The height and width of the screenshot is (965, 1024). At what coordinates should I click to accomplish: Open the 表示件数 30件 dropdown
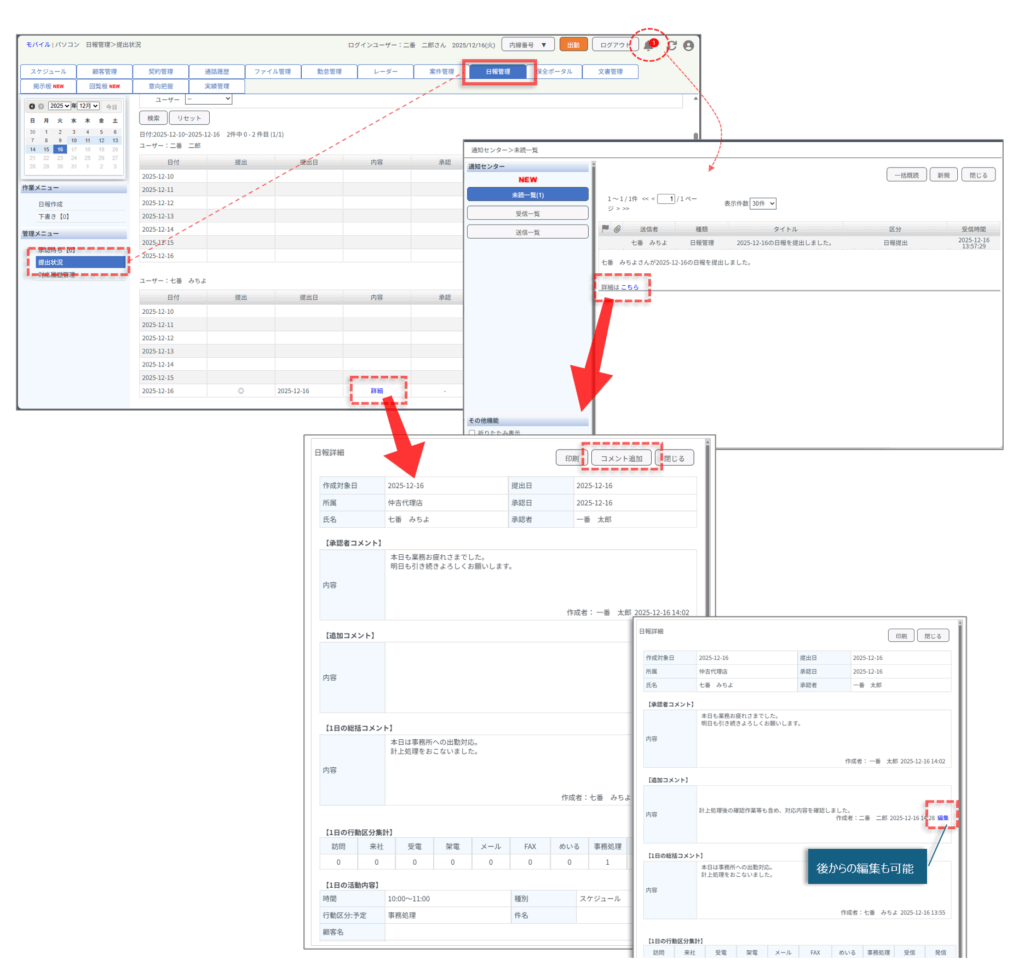tap(763, 203)
